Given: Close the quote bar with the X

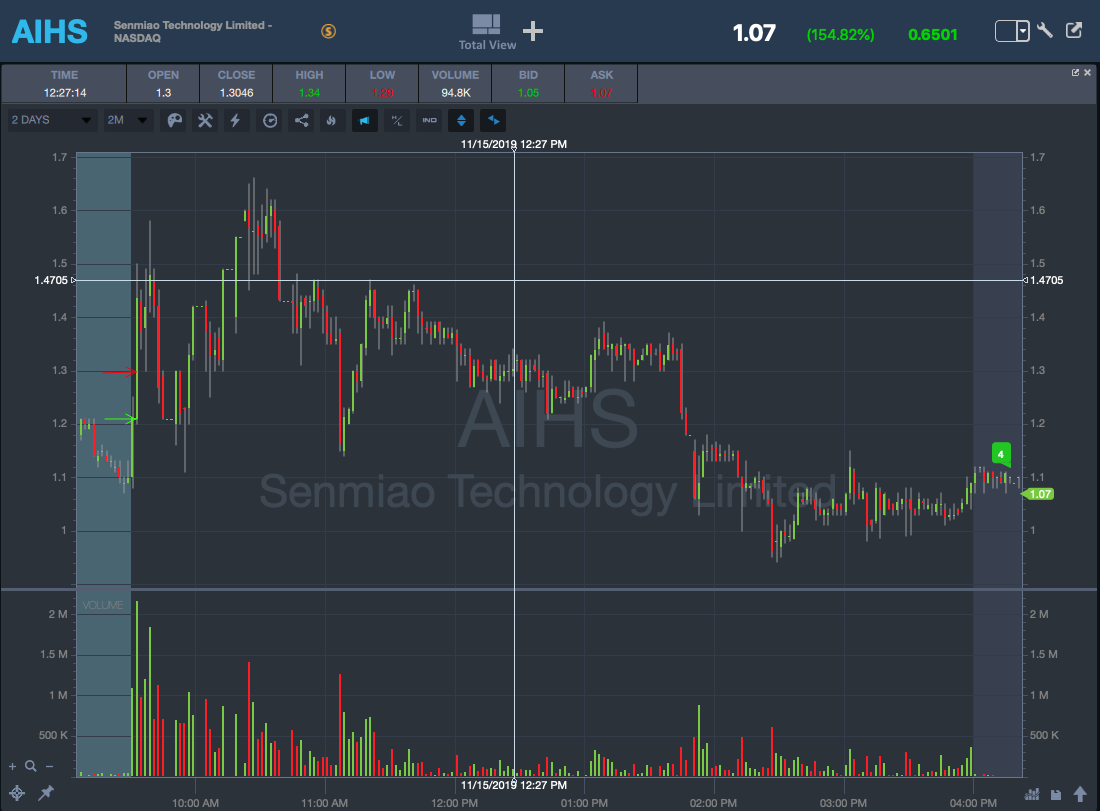Looking at the screenshot, I should [1087, 72].
